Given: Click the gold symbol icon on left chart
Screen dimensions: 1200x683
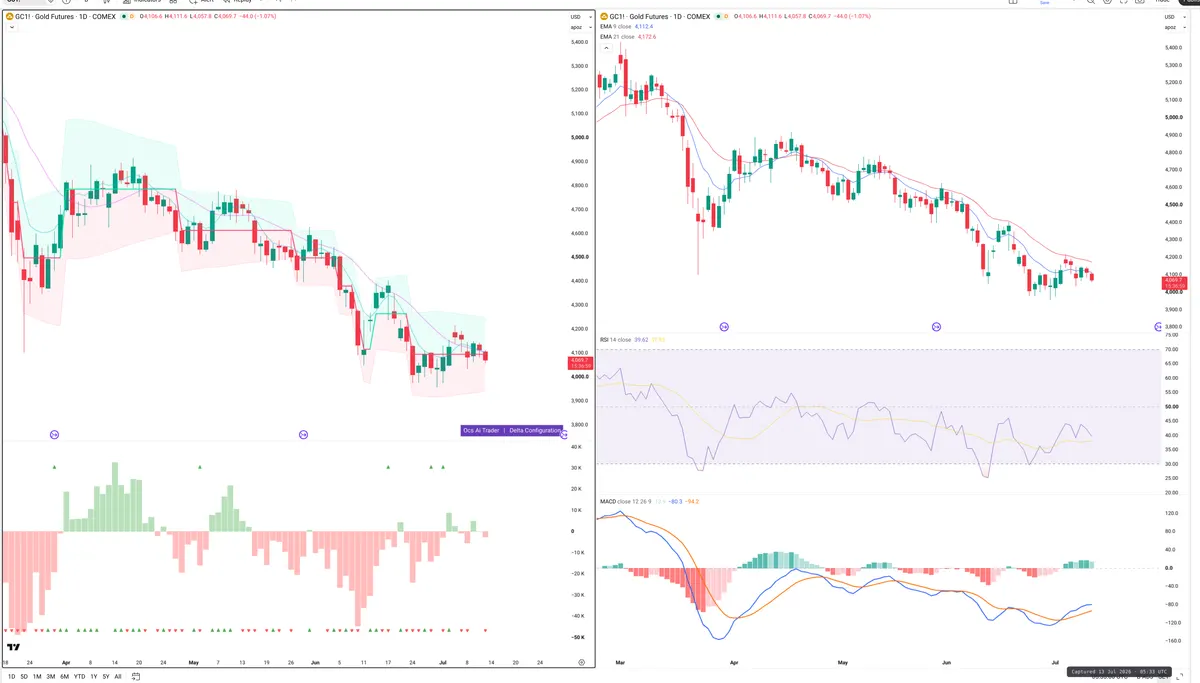Looking at the screenshot, I should tap(10, 17).
